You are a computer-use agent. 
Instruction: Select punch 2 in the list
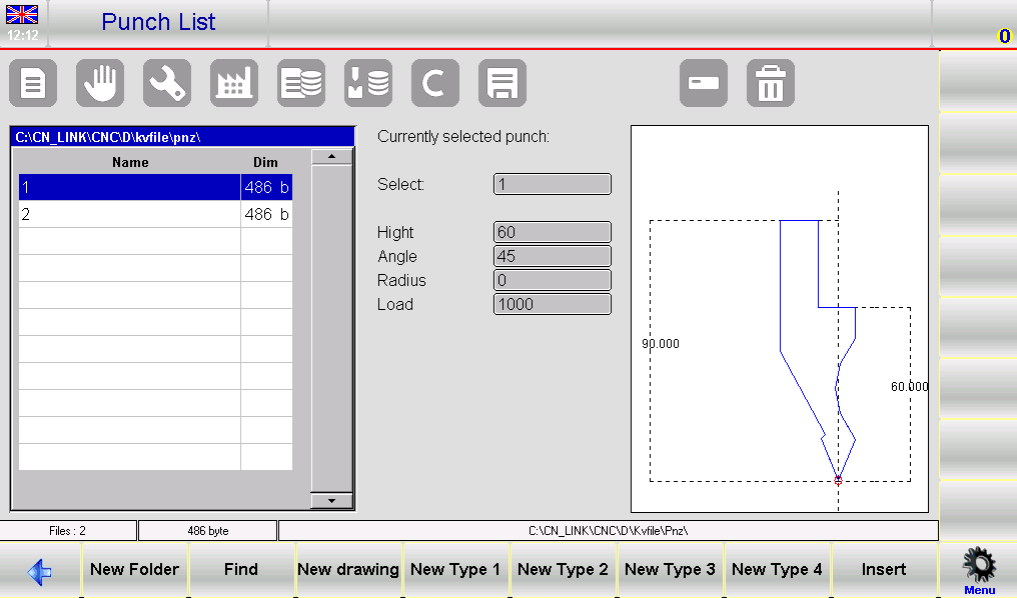pyautogui.click(x=130, y=214)
